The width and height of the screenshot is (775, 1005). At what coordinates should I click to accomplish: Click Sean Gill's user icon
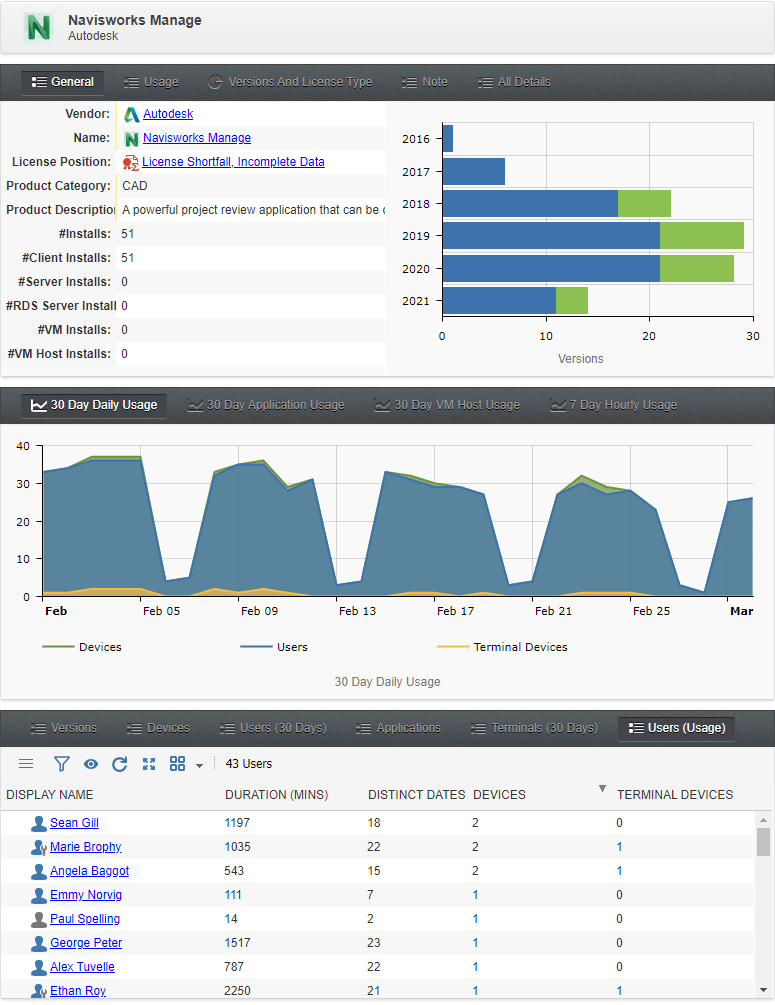(x=38, y=824)
